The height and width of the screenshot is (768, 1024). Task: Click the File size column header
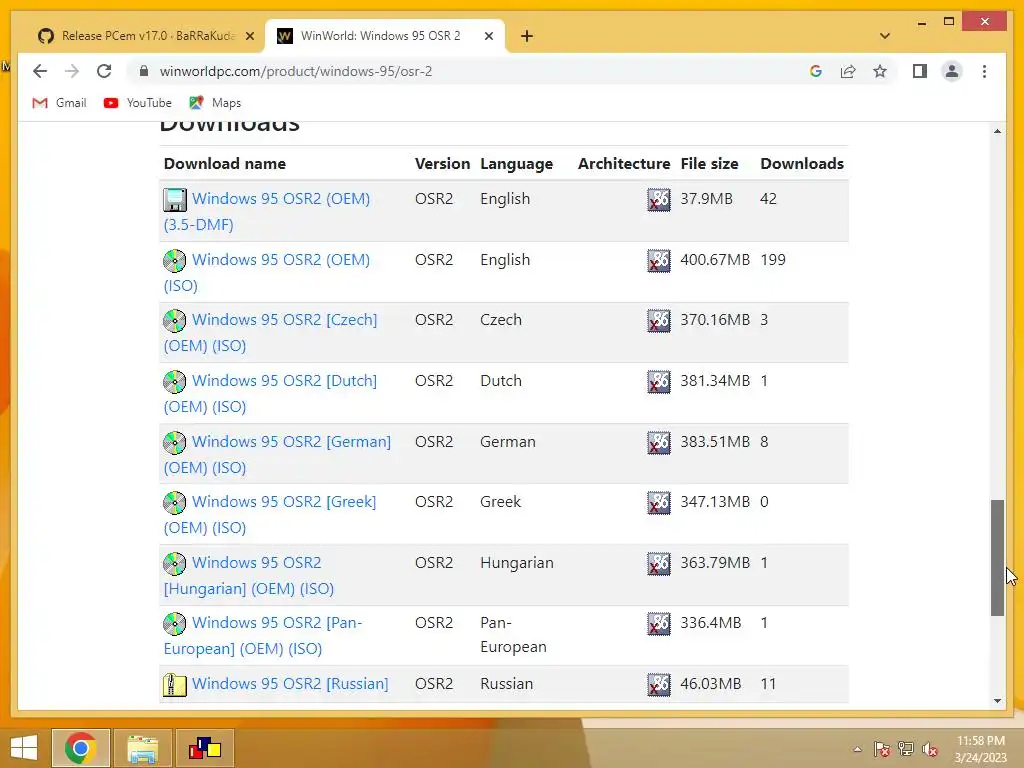tap(709, 164)
